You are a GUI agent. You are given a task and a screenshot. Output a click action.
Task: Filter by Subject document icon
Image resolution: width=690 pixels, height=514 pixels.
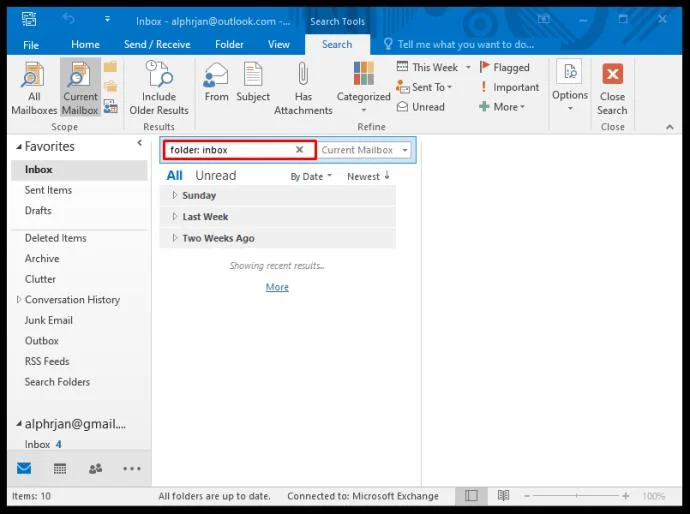click(253, 76)
